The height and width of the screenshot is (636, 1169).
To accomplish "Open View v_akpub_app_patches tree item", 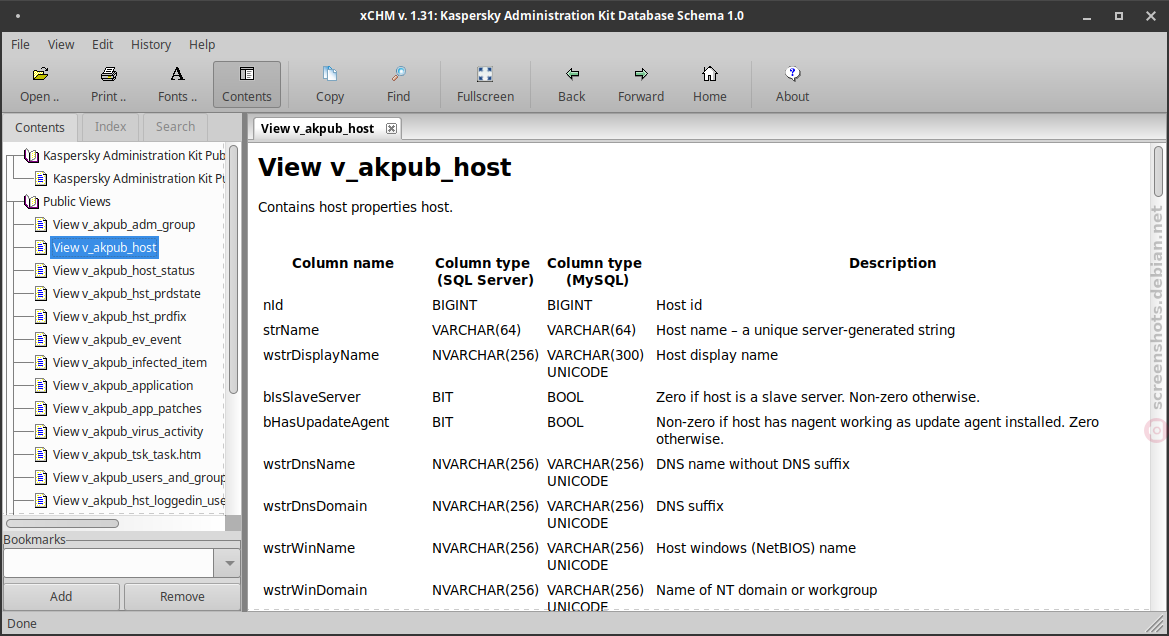I will tap(127, 409).
